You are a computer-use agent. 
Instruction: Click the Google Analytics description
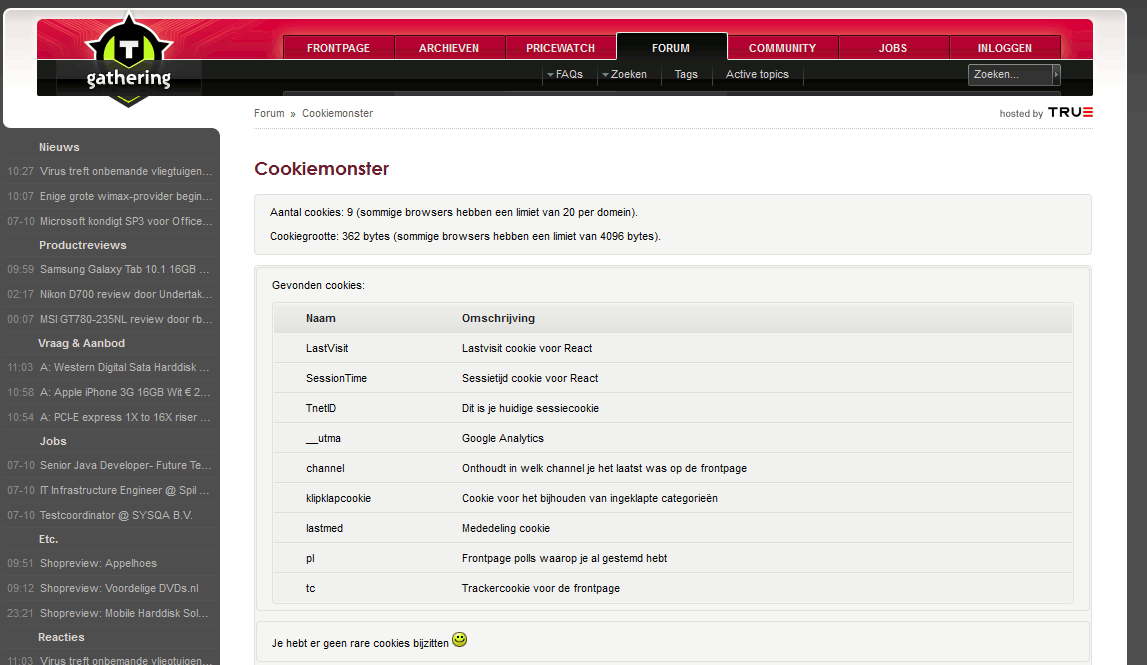[503, 438]
